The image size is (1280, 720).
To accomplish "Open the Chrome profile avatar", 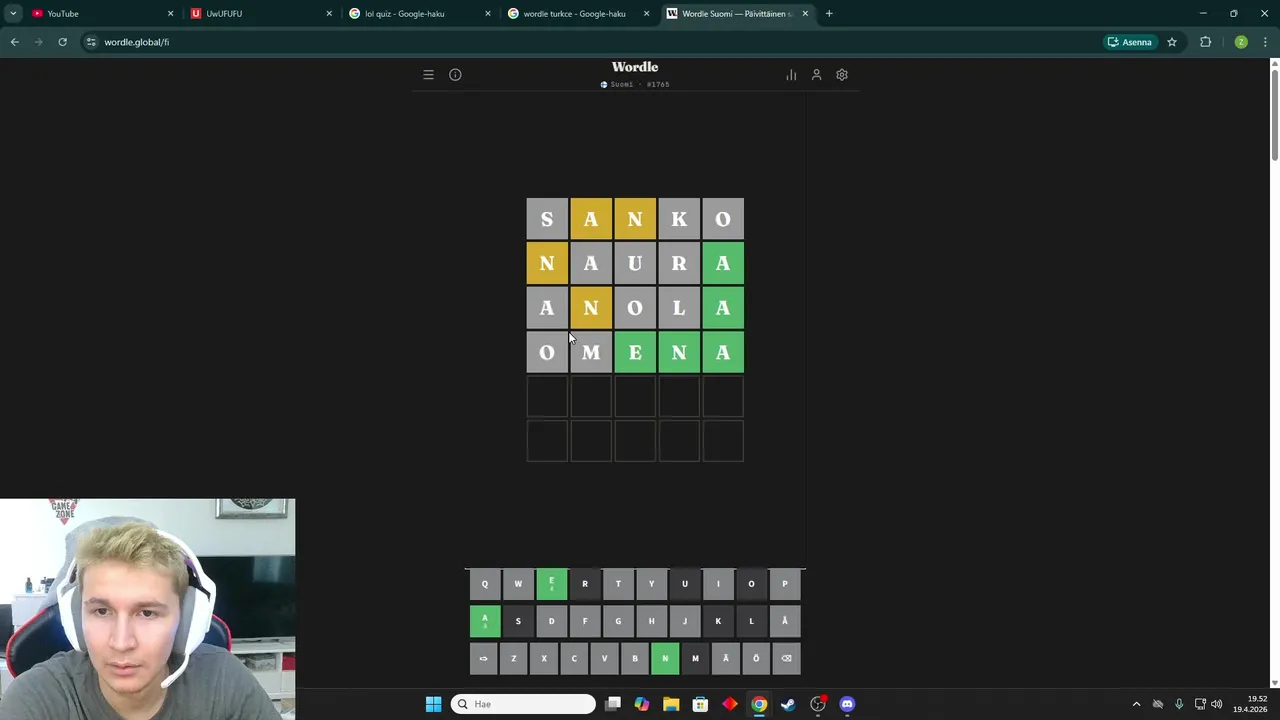I will pos(1241,42).
